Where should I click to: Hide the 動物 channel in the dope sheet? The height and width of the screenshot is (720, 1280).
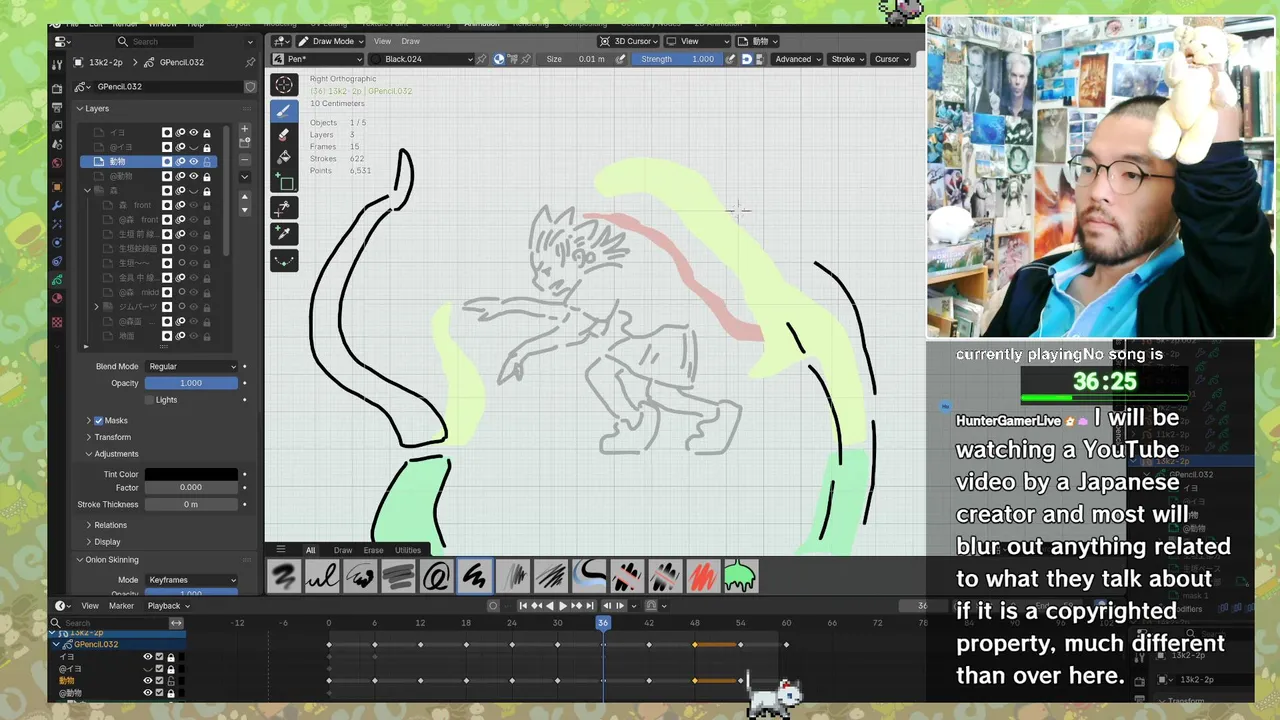(148, 681)
